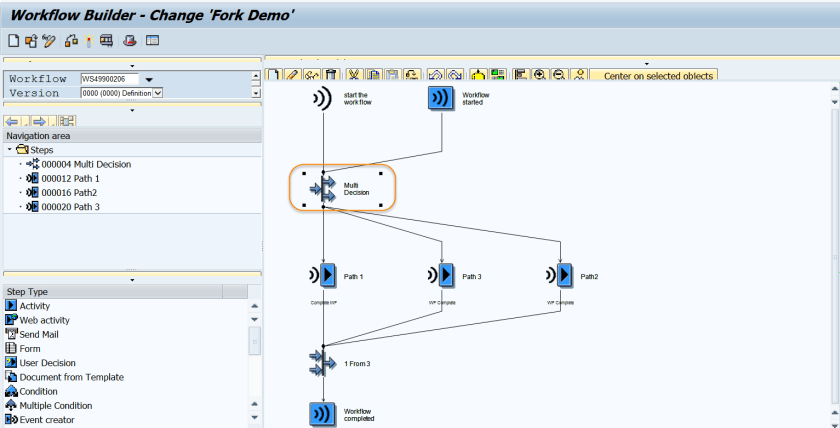Viewport: 840px width, 428px height.
Task: Open the Version Definition dropdown
Action: coord(158,93)
